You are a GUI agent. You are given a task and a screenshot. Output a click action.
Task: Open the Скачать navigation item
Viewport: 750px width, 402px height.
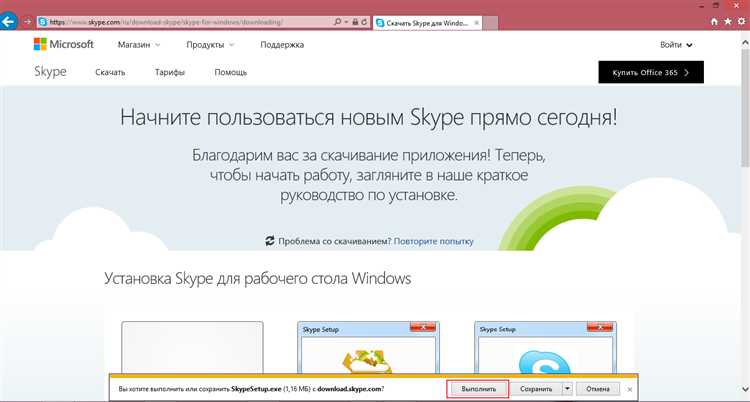(x=110, y=73)
